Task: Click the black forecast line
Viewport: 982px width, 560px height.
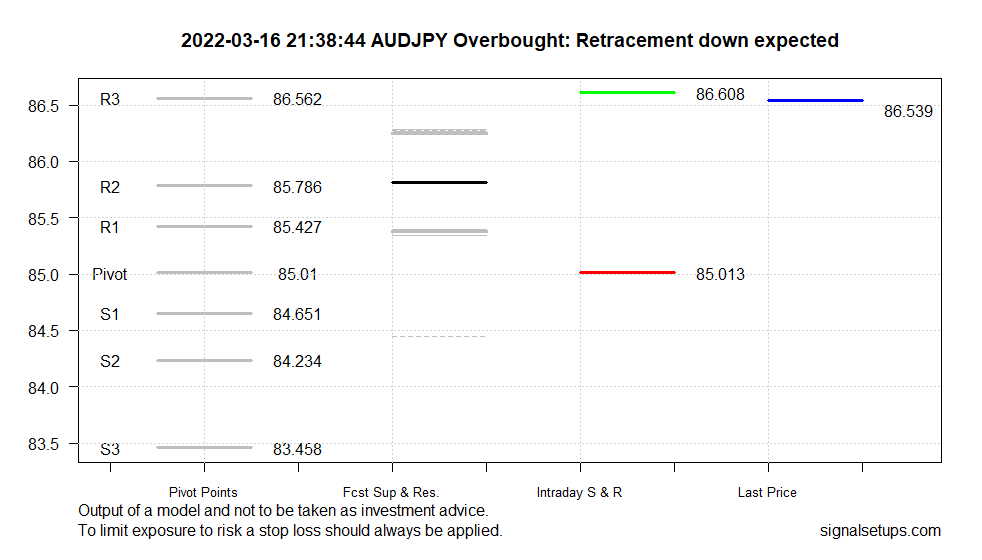Action: pyautogui.click(x=439, y=182)
